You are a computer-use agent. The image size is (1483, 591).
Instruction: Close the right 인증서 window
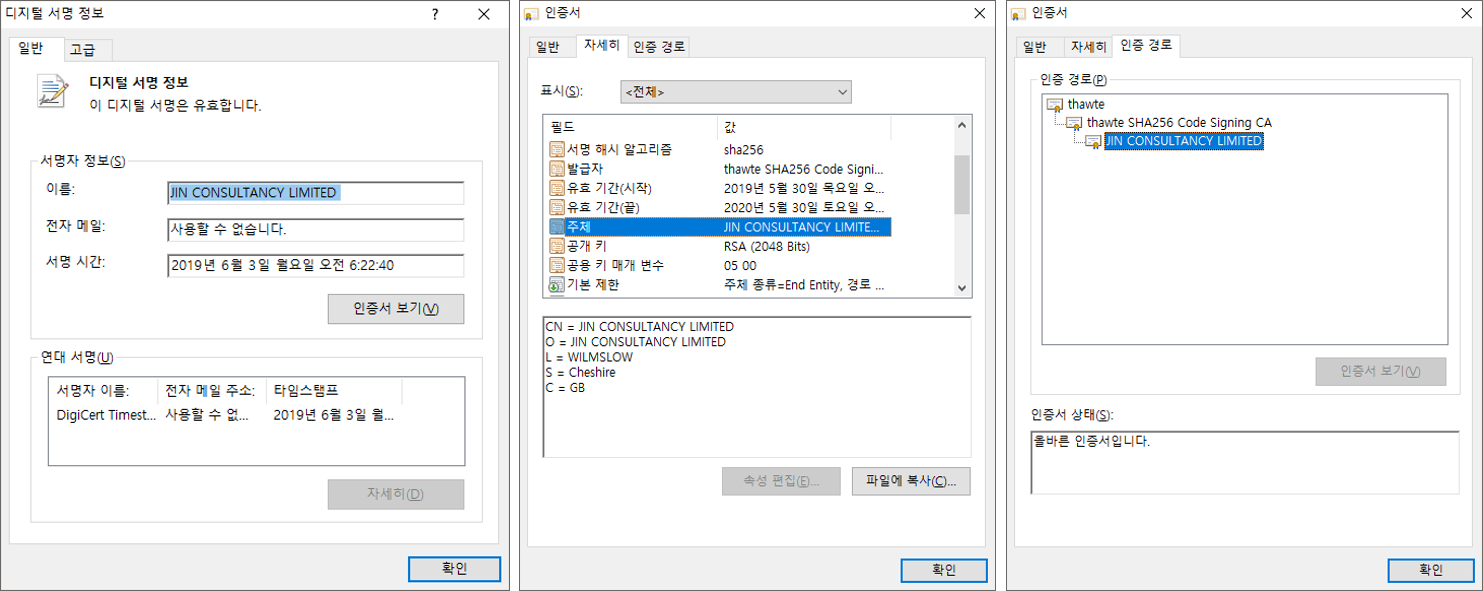1467,14
